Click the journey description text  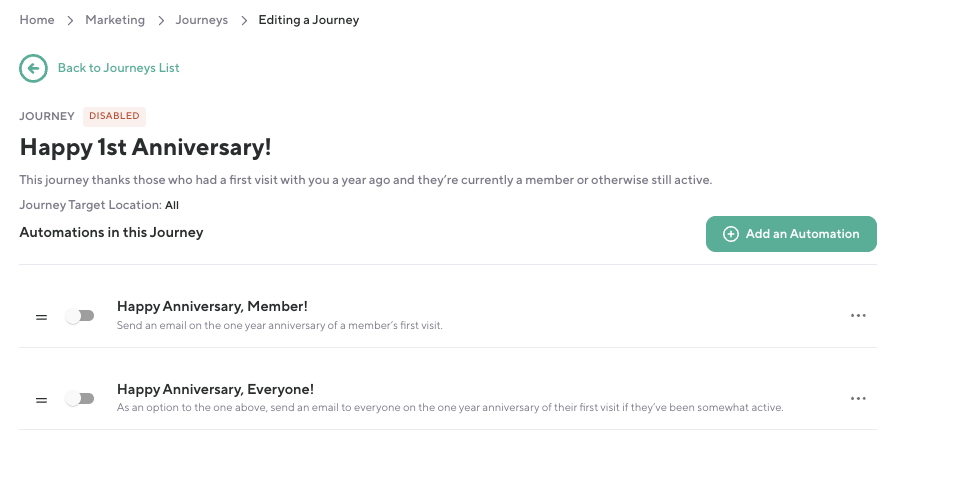(365, 180)
